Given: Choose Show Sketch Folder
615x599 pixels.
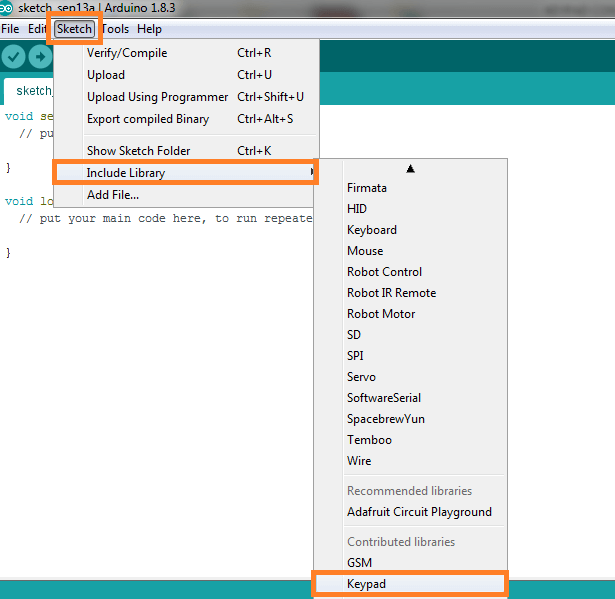Looking at the screenshot, I should point(186,151).
